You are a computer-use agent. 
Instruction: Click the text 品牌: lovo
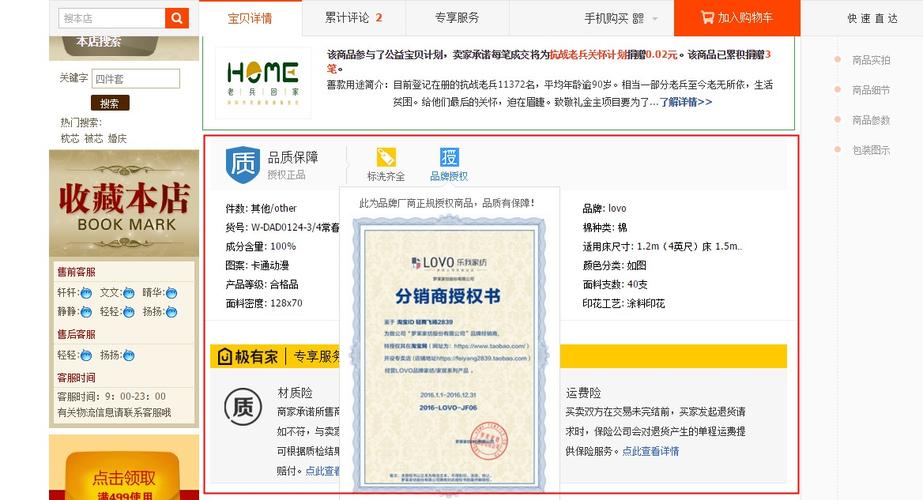click(605, 208)
